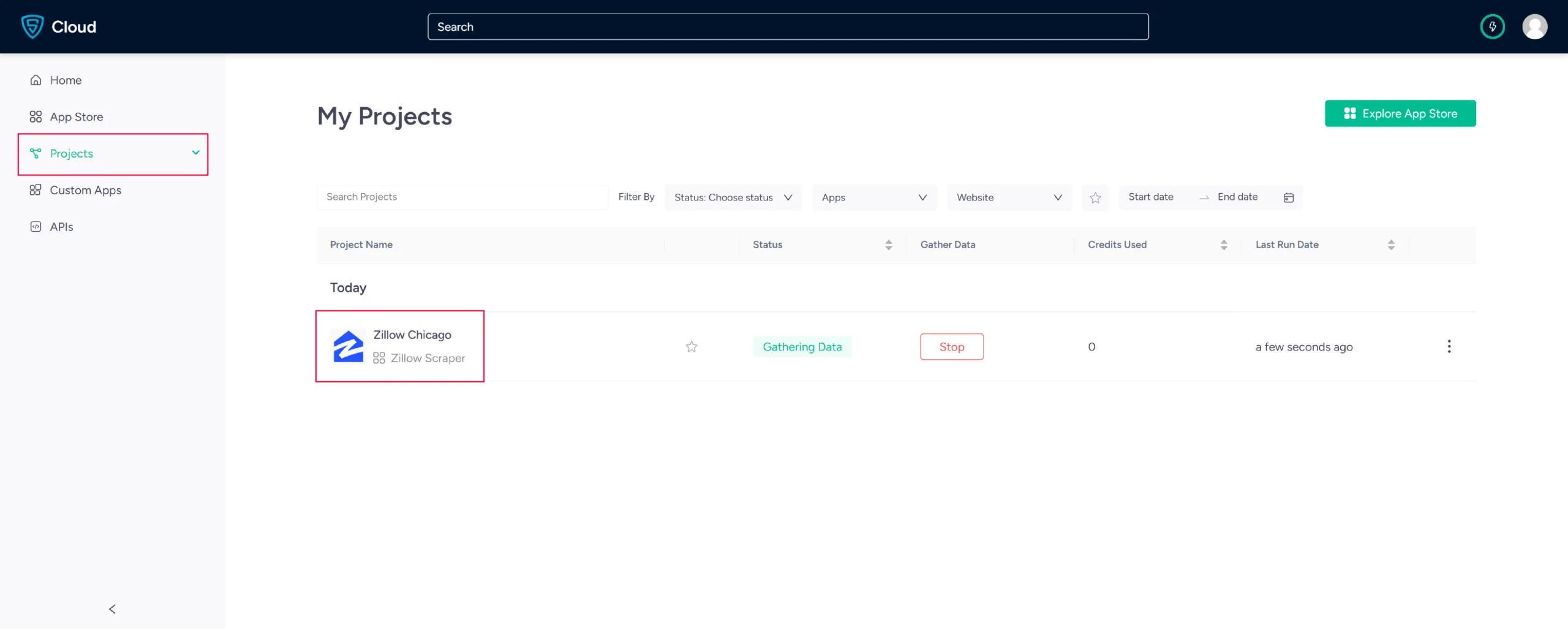The height and width of the screenshot is (630, 1568).
Task: Open the date range calendar icon
Action: pyautogui.click(x=1289, y=198)
